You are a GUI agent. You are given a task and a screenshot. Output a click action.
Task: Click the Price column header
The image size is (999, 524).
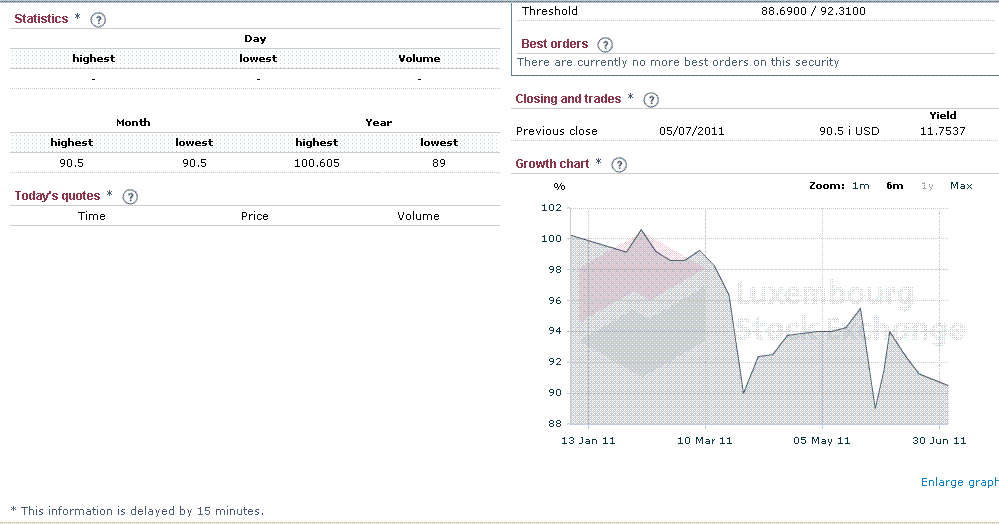click(x=255, y=216)
